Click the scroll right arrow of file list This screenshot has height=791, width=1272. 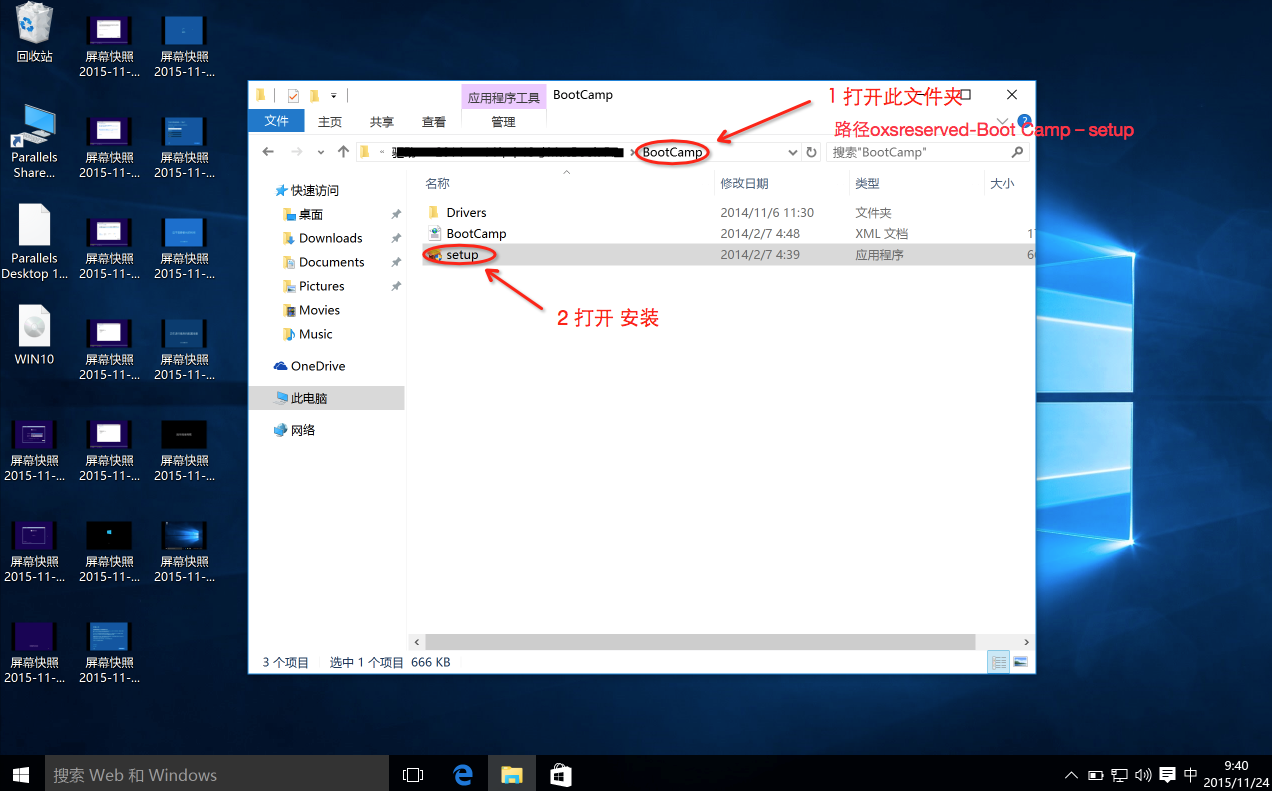coord(1026,642)
